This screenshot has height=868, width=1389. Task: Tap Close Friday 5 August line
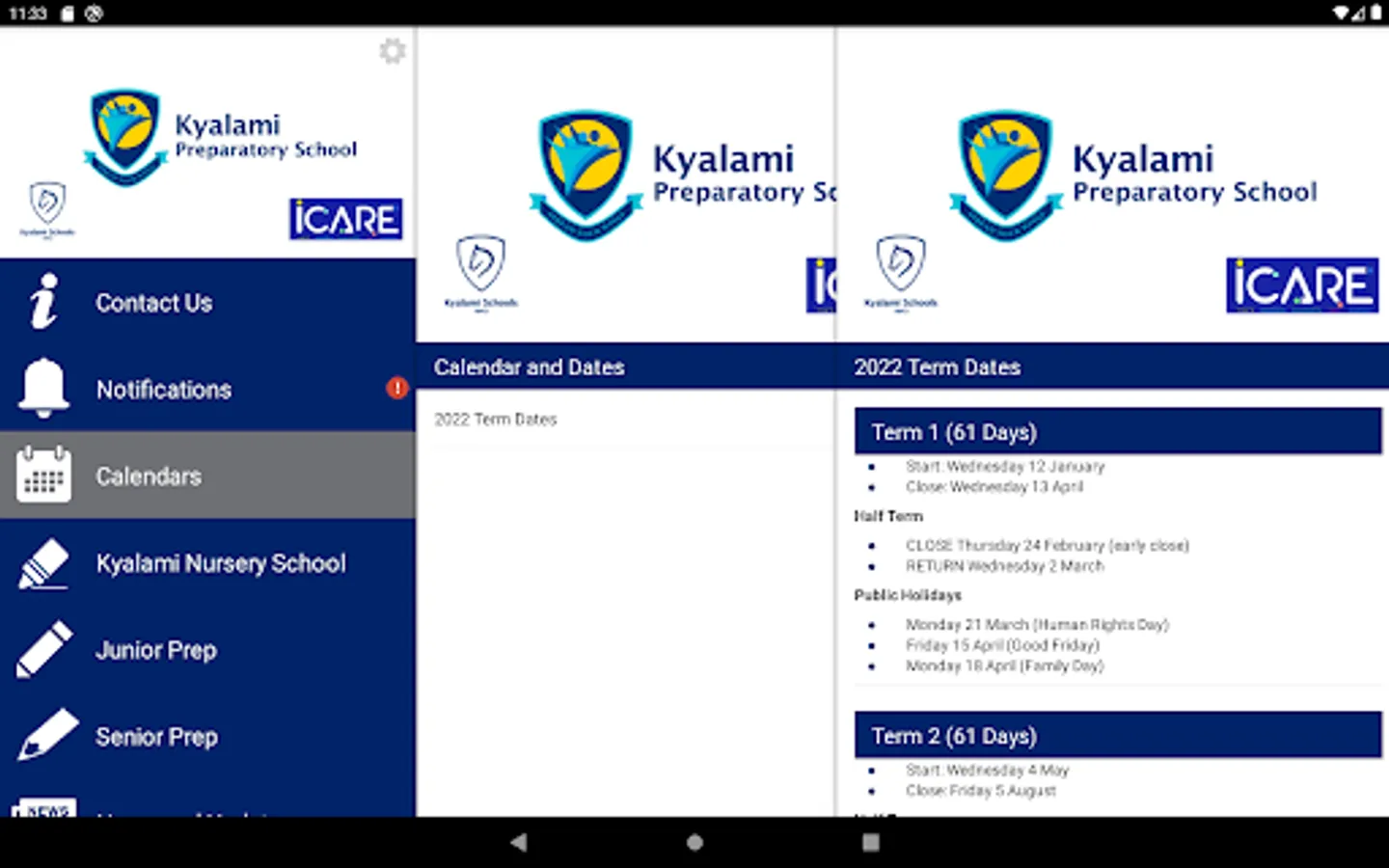pos(981,791)
